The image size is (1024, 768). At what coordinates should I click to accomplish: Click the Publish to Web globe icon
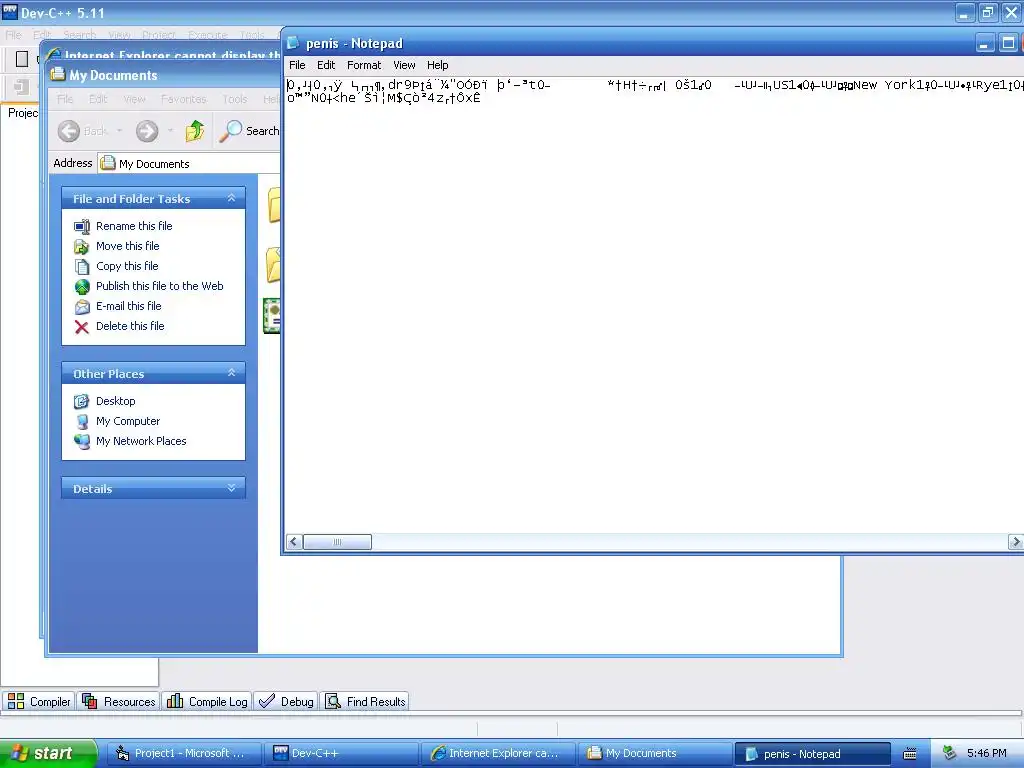pyautogui.click(x=82, y=287)
